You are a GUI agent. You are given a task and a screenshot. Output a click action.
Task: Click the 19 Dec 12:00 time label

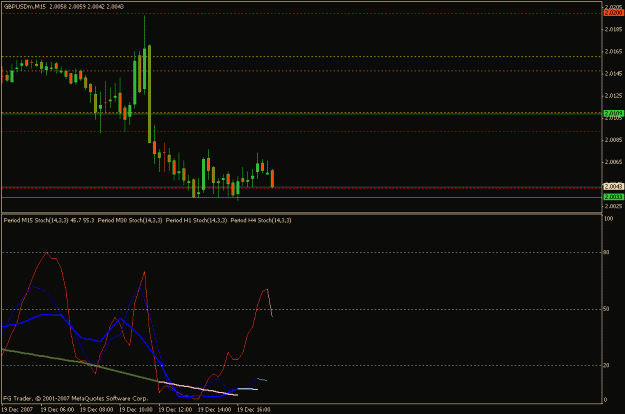175,409
